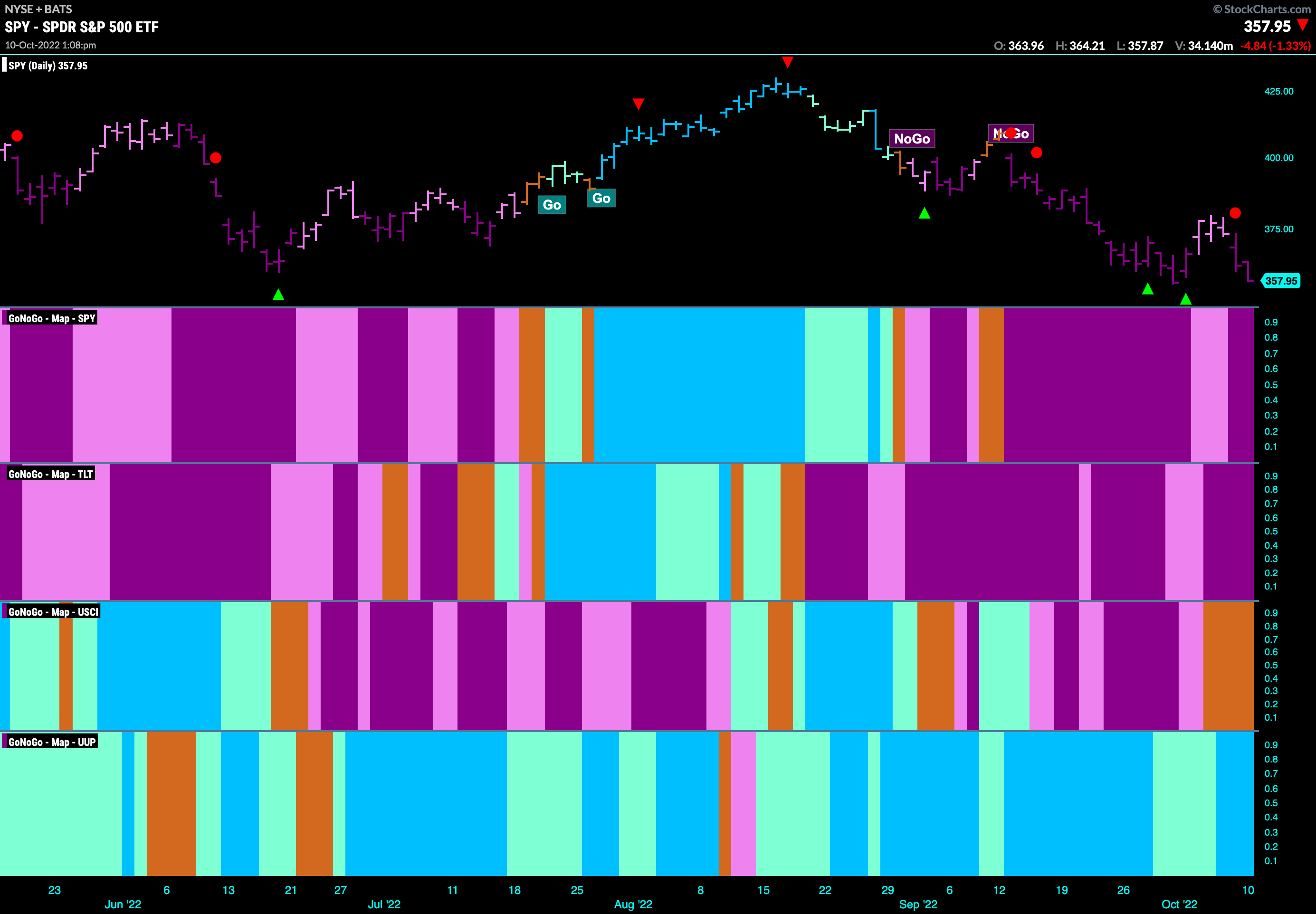Click the 13 date label on the time axis
The width and height of the screenshot is (1316, 914).
click(x=229, y=890)
